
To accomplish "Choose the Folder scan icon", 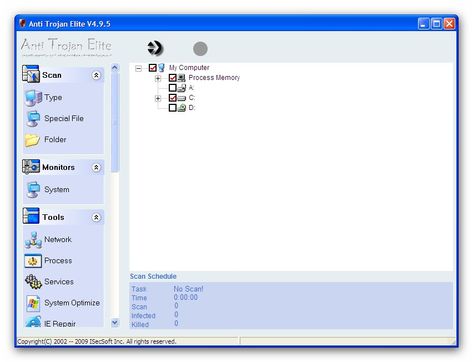I will click(x=33, y=140).
